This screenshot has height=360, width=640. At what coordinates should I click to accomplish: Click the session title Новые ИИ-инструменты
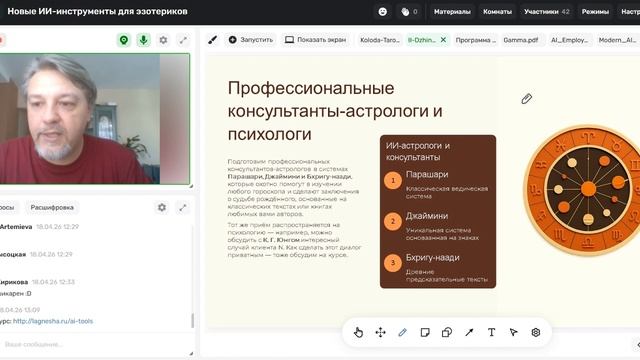pyautogui.click(x=98, y=11)
